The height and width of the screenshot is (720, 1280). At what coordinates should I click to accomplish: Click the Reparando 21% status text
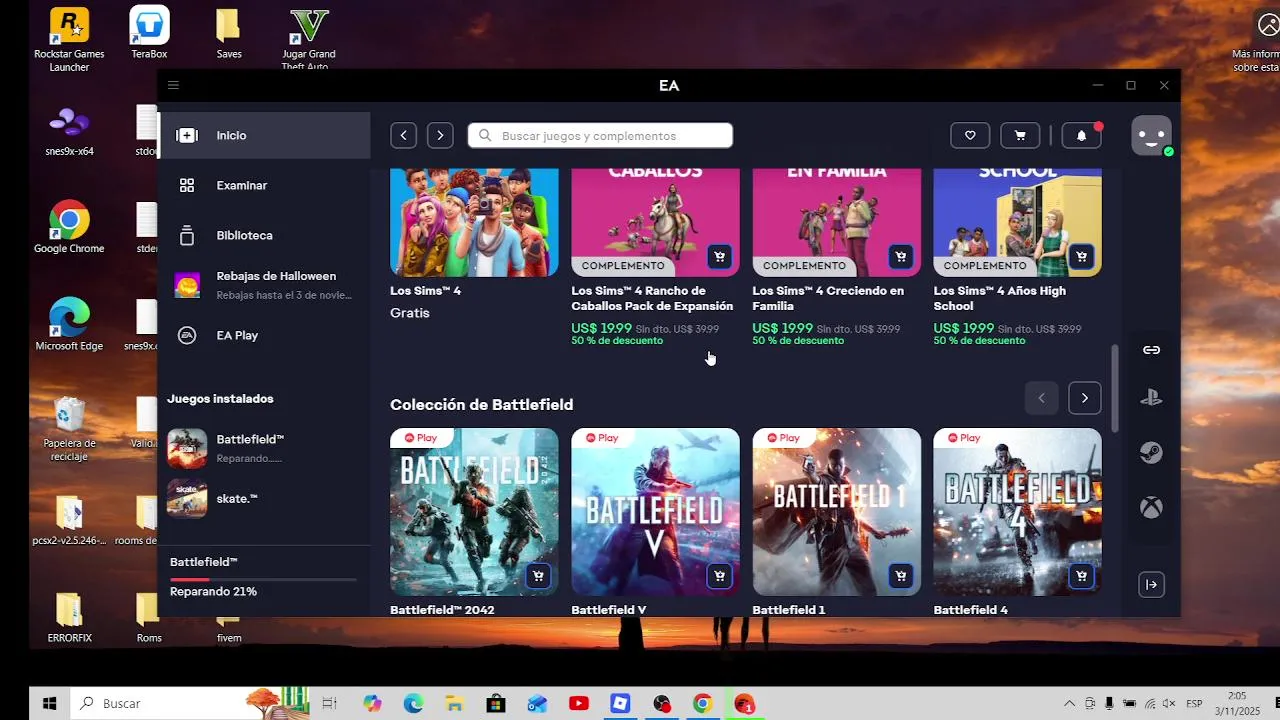(x=213, y=591)
